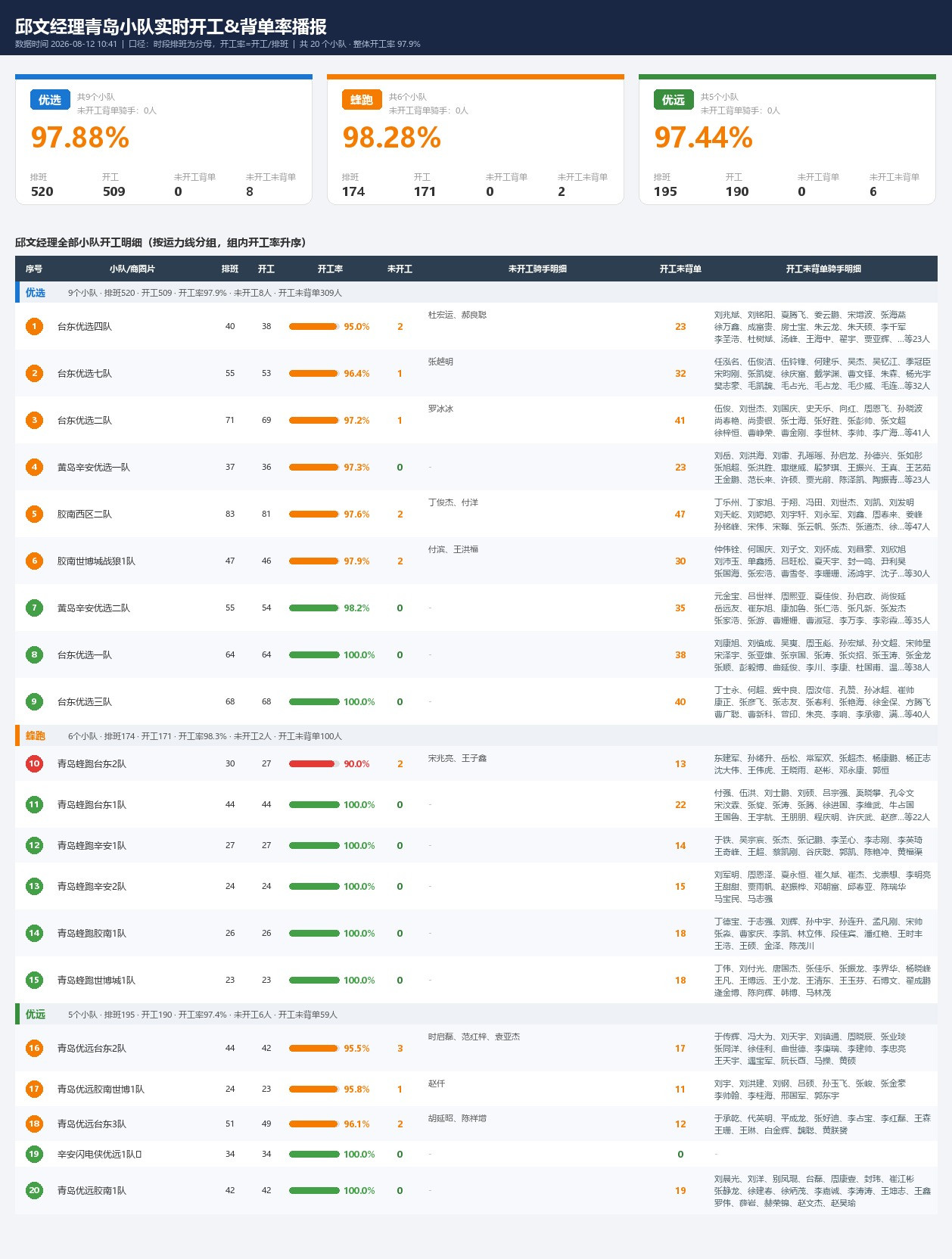Click rank badge 15 beside 青岛蜂跑世博城1队
Image resolution: width=952 pixels, height=1259 pixels.
click(x=34, y=981)
